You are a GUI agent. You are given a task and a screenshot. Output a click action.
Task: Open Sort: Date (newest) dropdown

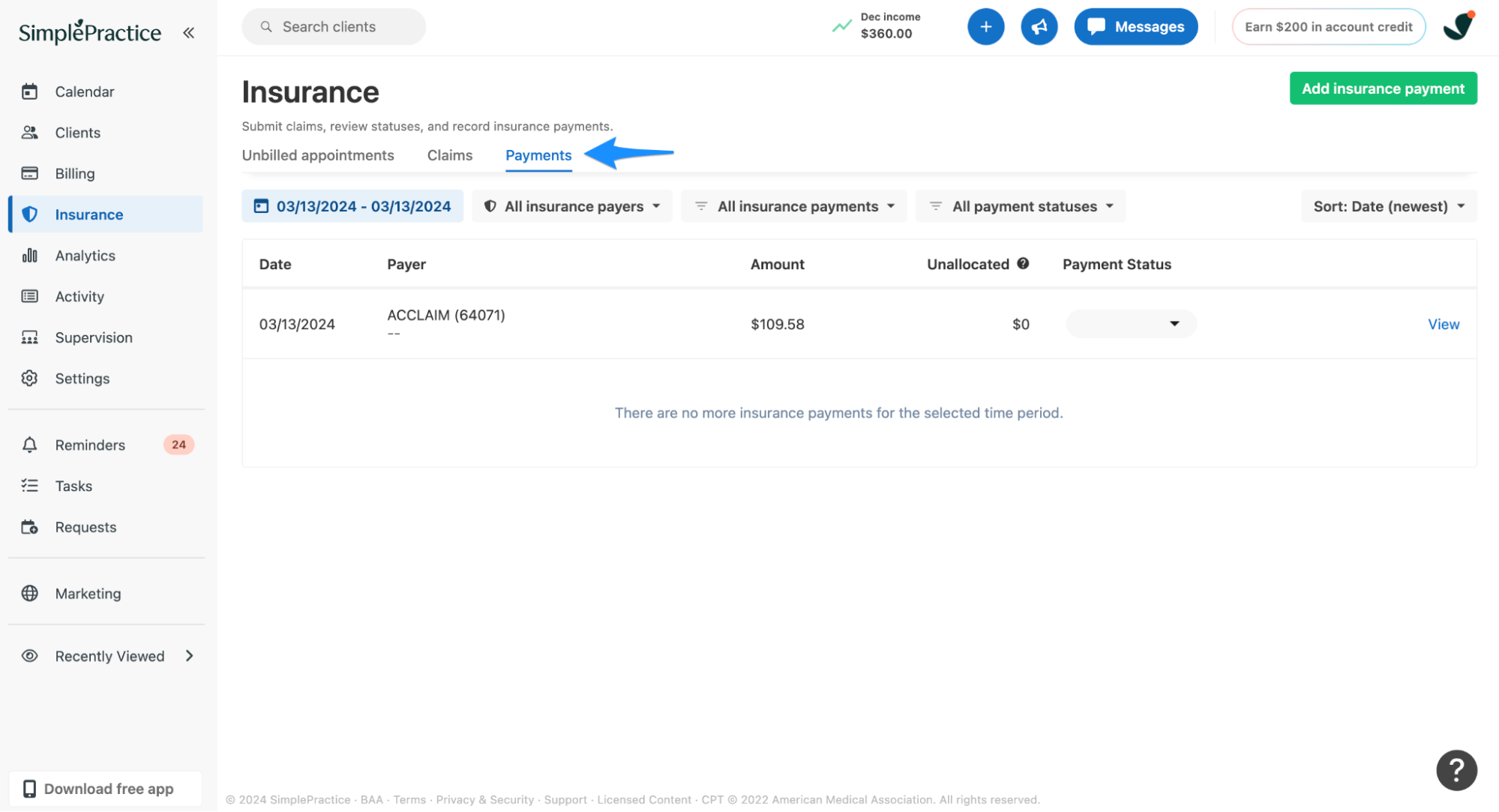coord(1389,206)
